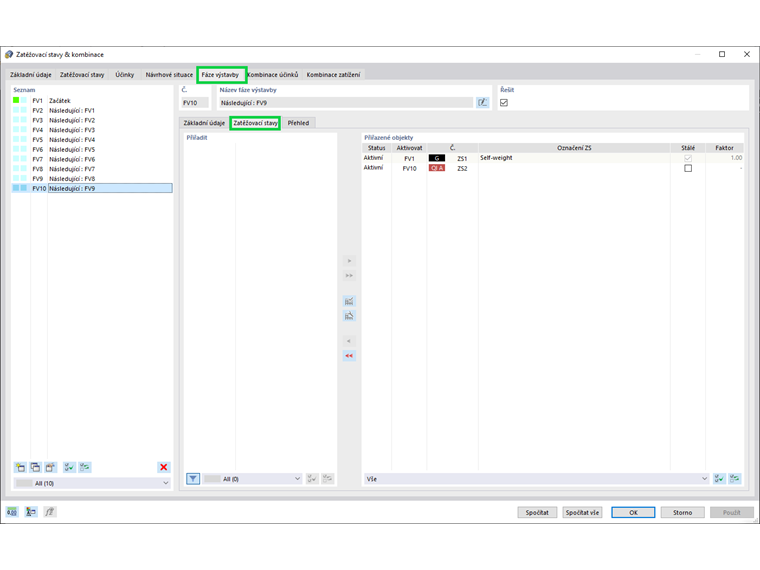Image resolution: width=760 pixels, height=570 pixels.
Task: Select FV1 Začátek in the list
Action: [92, 101]
